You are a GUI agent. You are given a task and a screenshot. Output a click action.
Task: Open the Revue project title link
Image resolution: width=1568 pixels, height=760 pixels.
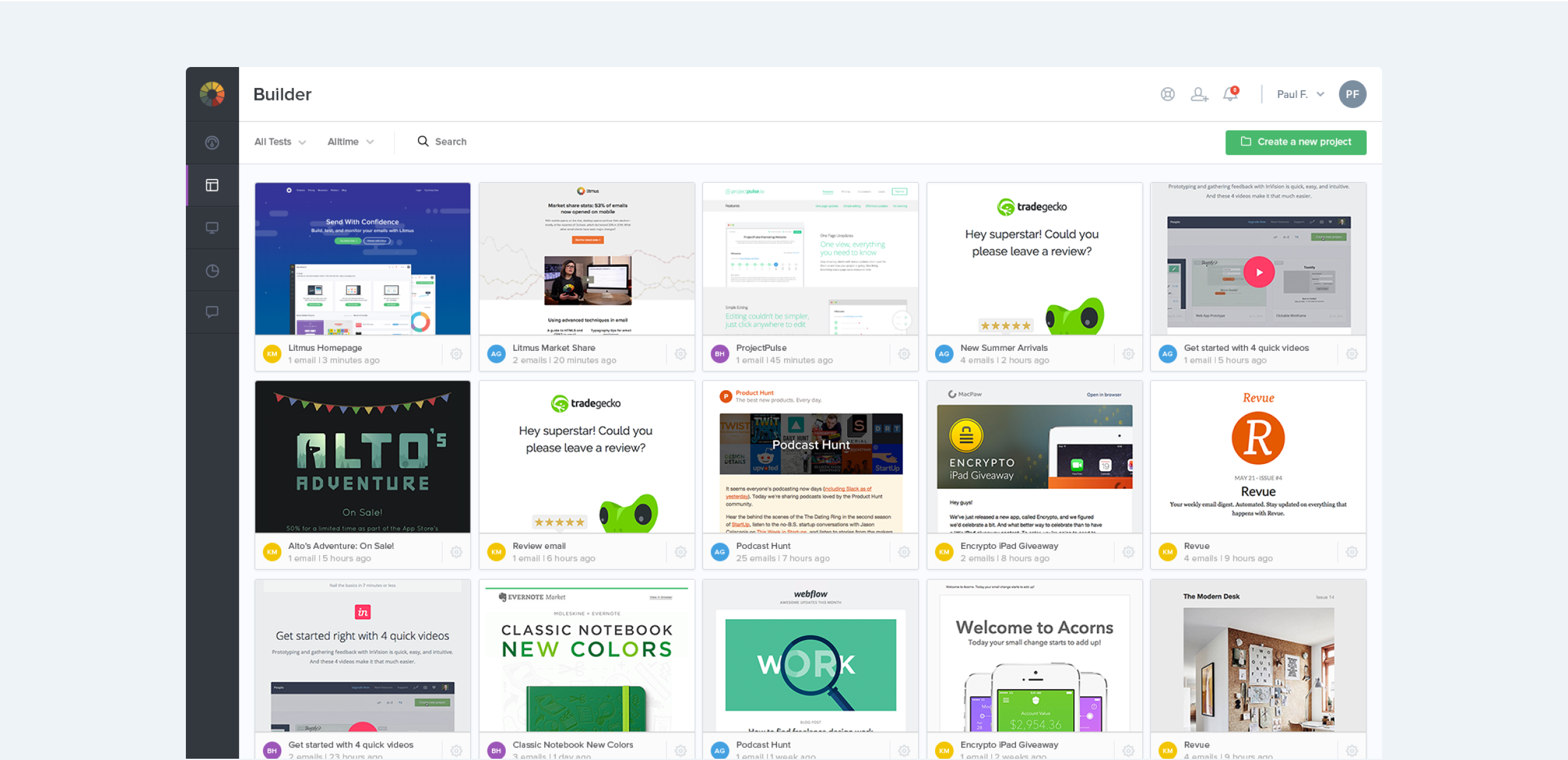pyautogui.click(x=1196, y=546)
